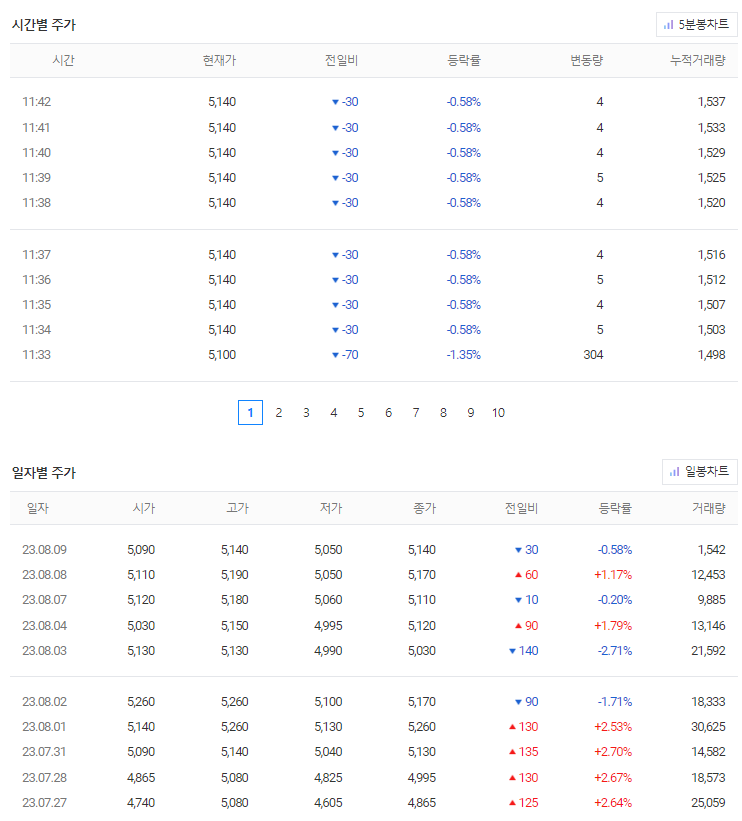The width and height of the screenshot is (742, 821).
Task: Navigate to page 9
Action: [x=471, y=413]
